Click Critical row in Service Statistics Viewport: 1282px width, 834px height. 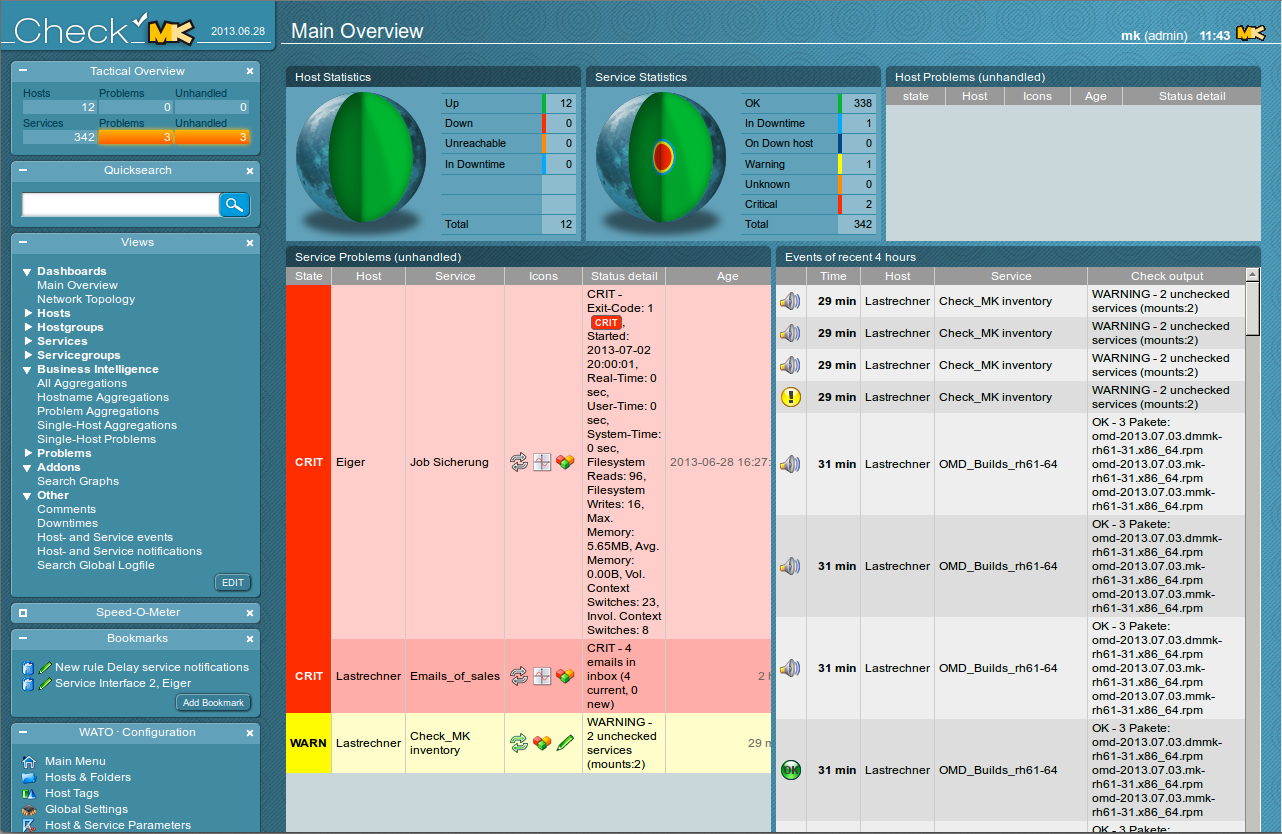(808, 204)
